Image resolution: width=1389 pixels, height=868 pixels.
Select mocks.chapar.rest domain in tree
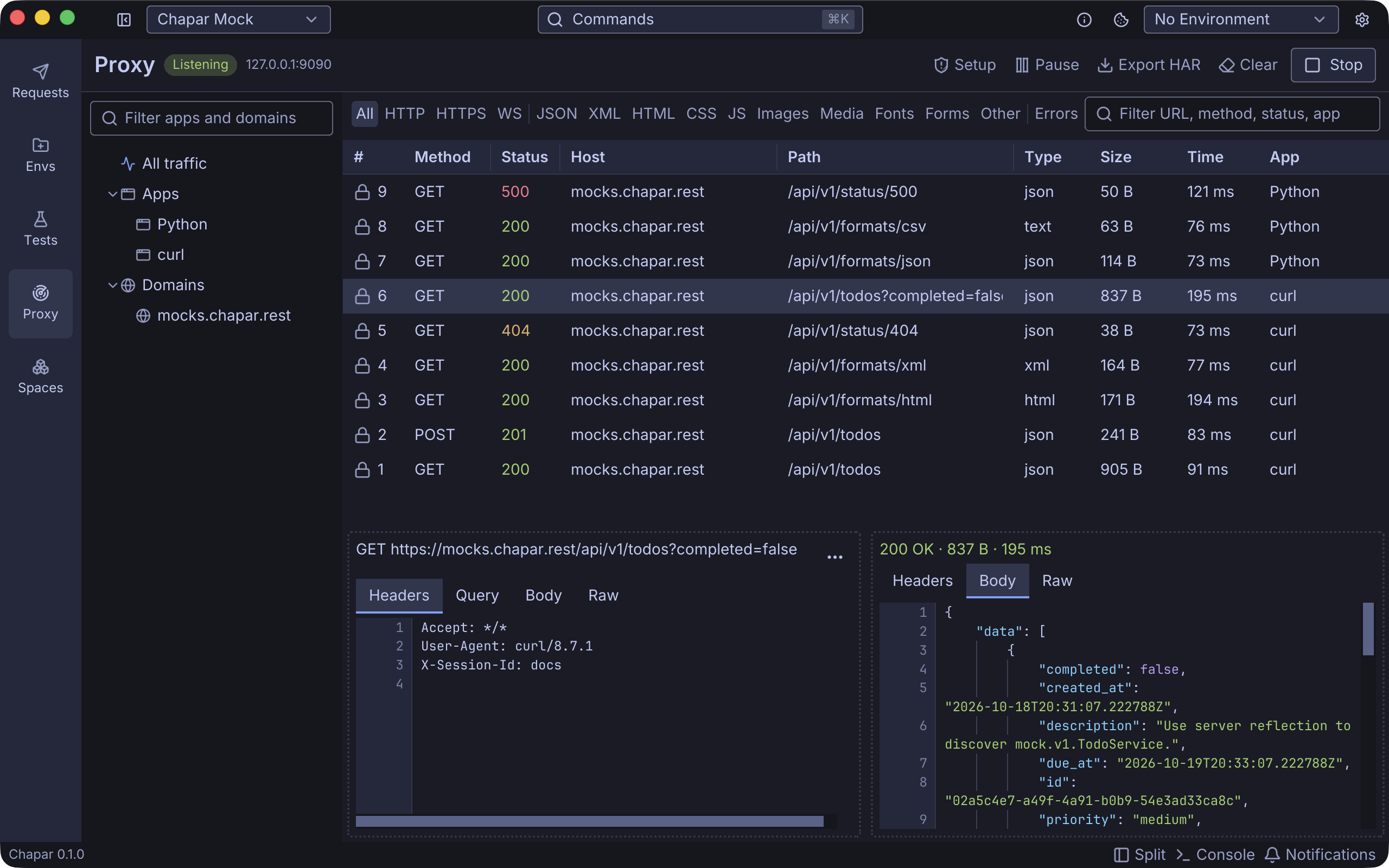(214, 316)
